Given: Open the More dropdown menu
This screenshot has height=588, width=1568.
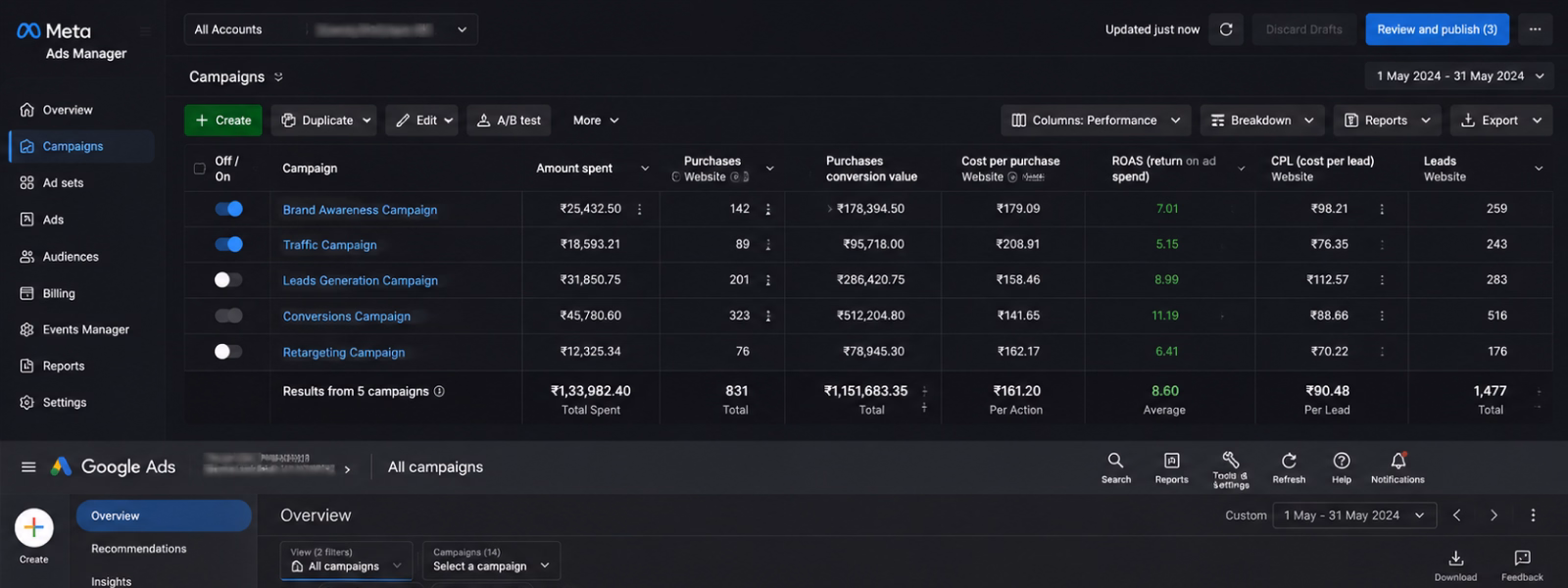Looking at the screenshot, I should pyautogui.click(x=596, y=121).
